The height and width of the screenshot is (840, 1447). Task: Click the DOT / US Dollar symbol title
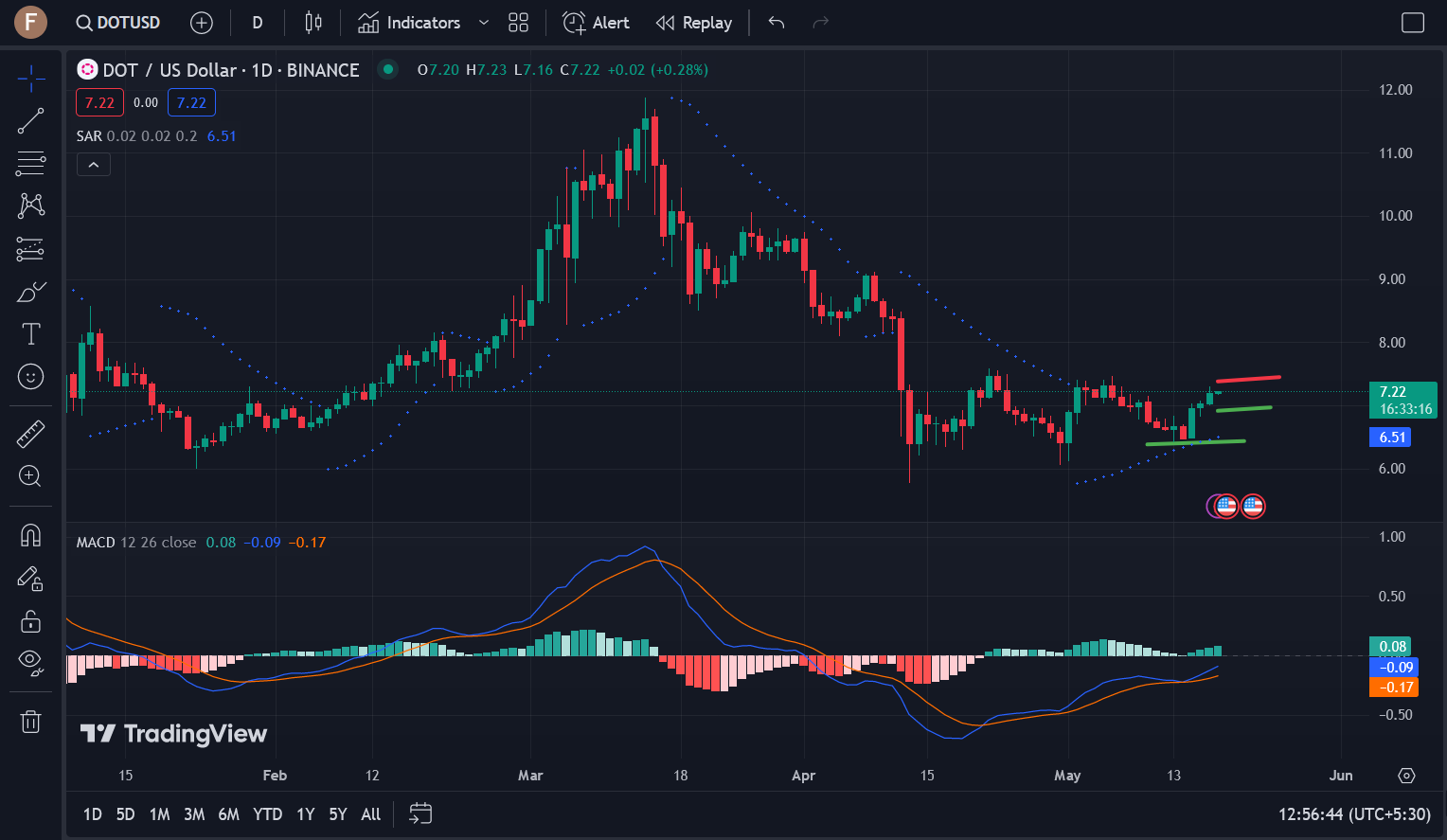pos(231,70)
